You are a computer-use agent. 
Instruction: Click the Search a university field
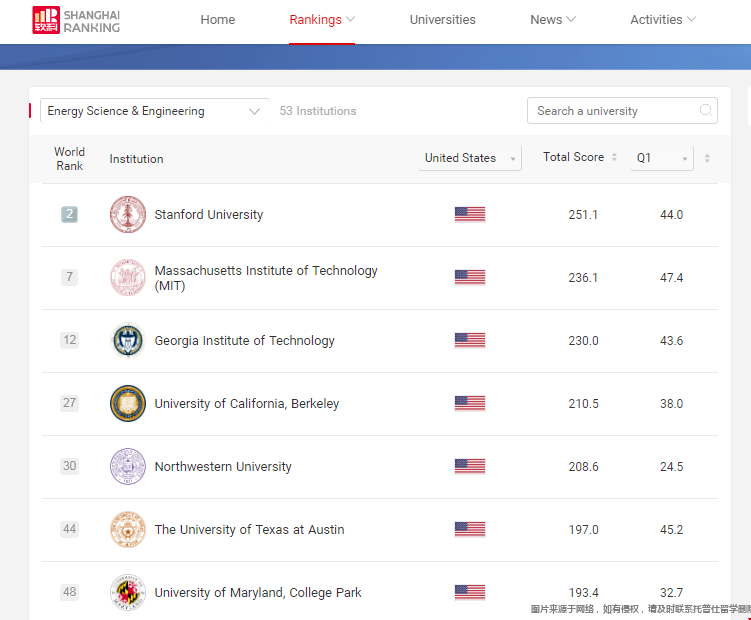[x=622, y=111]
